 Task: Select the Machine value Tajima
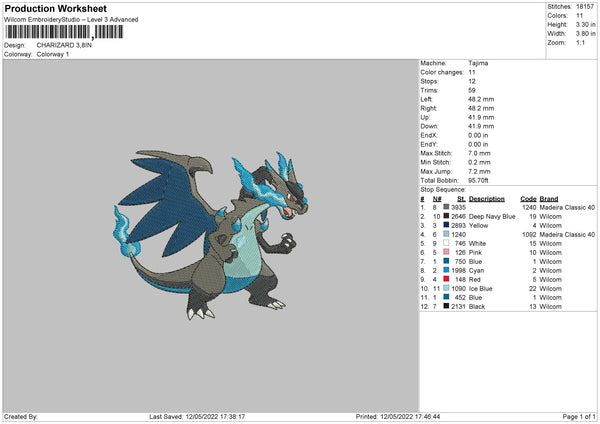point(478,63)
